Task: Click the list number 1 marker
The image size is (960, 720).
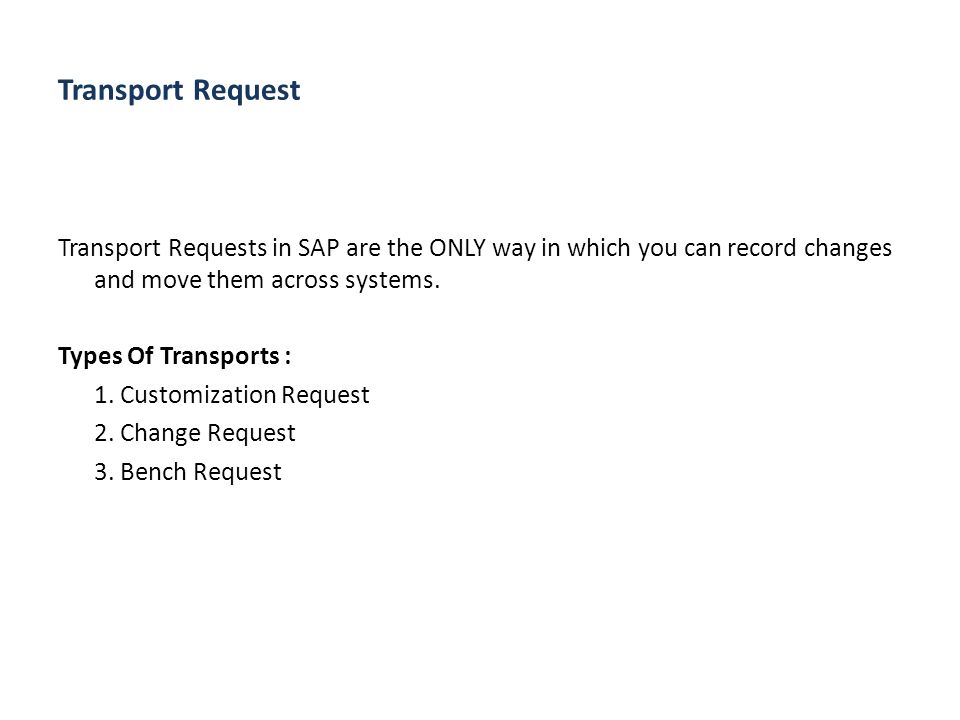Action: coord(104,395)
